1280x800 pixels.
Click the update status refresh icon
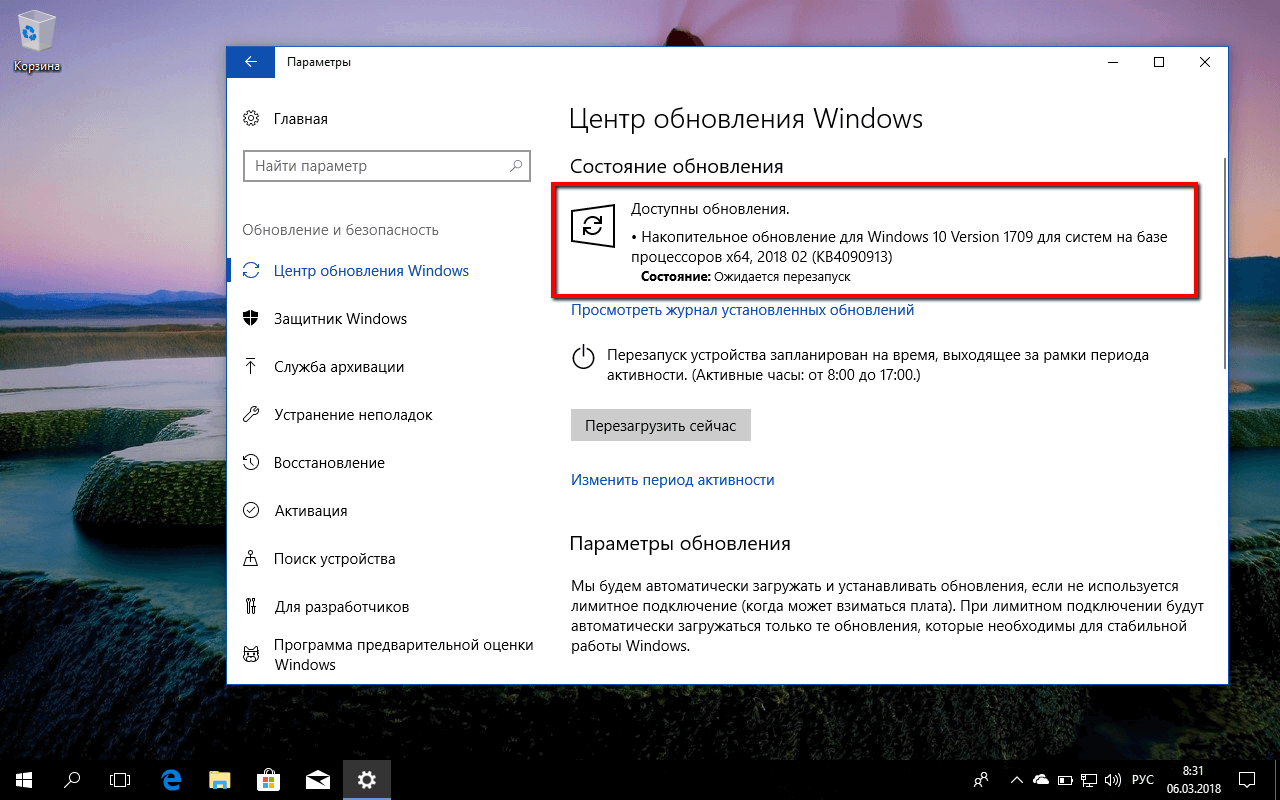(x=592, y=227)
